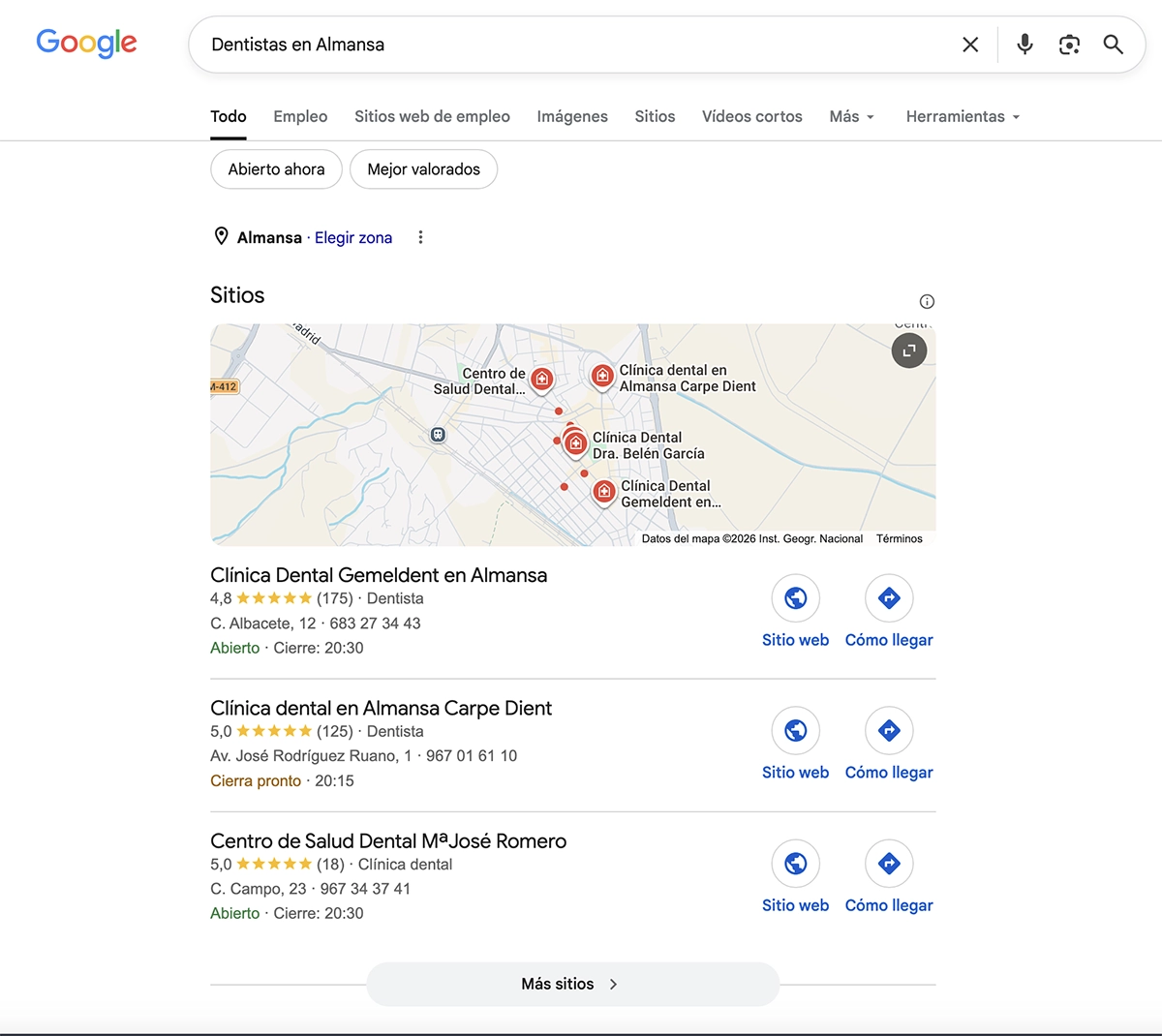Click the info icon next to Sitios
1162x1036 pixels.
tap(927, 301)
